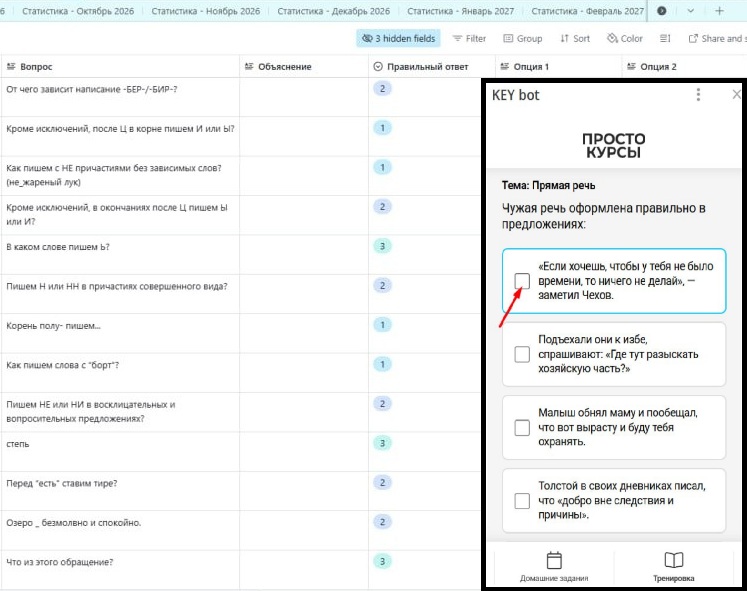747x591 pixels.
Task: Click the Правильный ответ column header
Action: click(x=432, y=67)
